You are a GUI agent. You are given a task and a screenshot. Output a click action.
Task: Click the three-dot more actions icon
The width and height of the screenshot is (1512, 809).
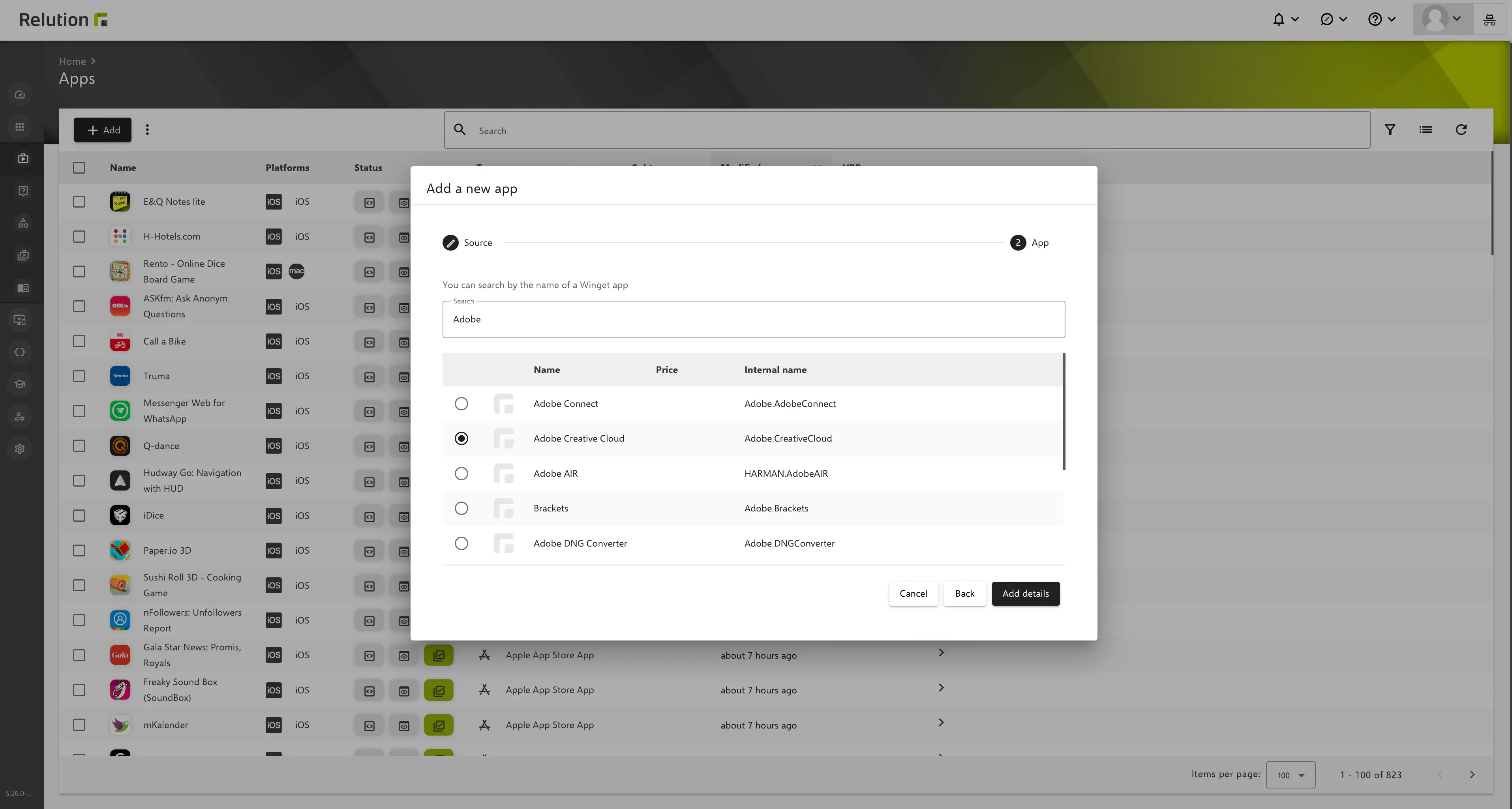click(x=147, y=130)
